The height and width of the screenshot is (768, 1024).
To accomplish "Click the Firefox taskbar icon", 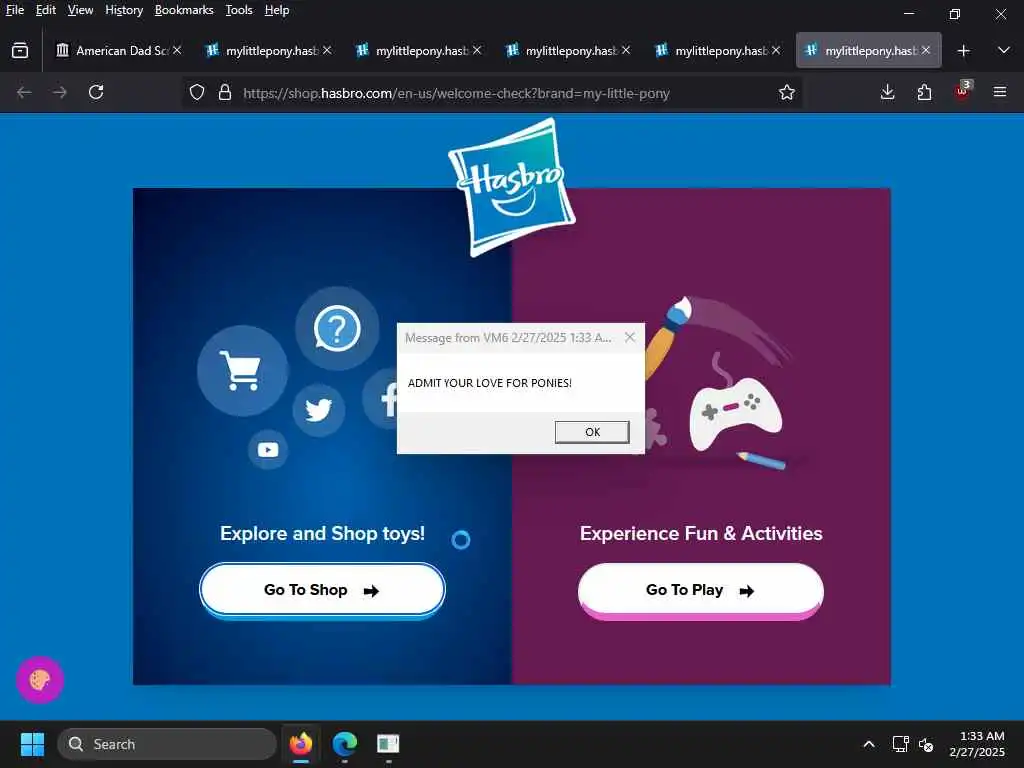I will [x=301, y=744].
